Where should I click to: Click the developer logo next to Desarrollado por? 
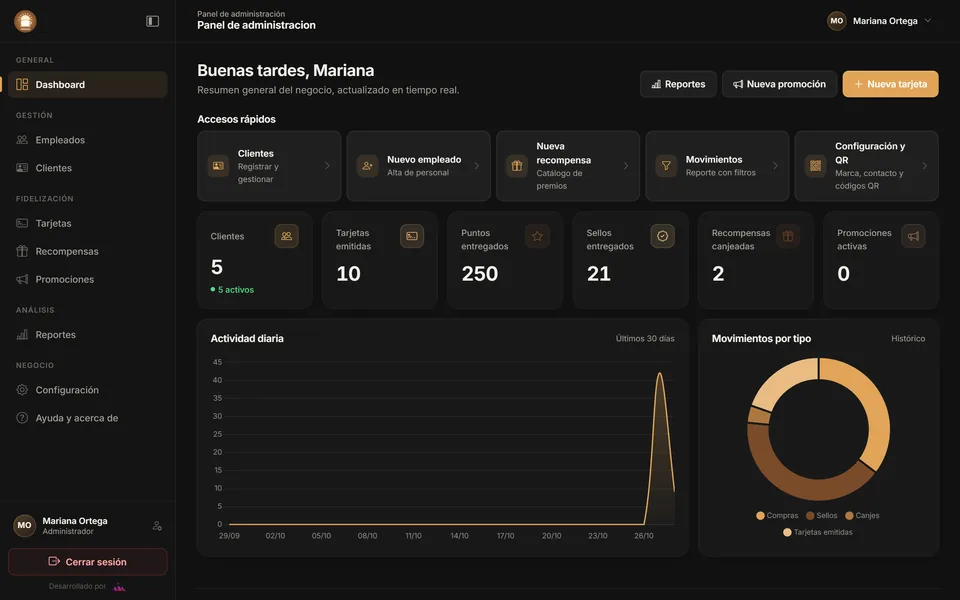(119, 587)
